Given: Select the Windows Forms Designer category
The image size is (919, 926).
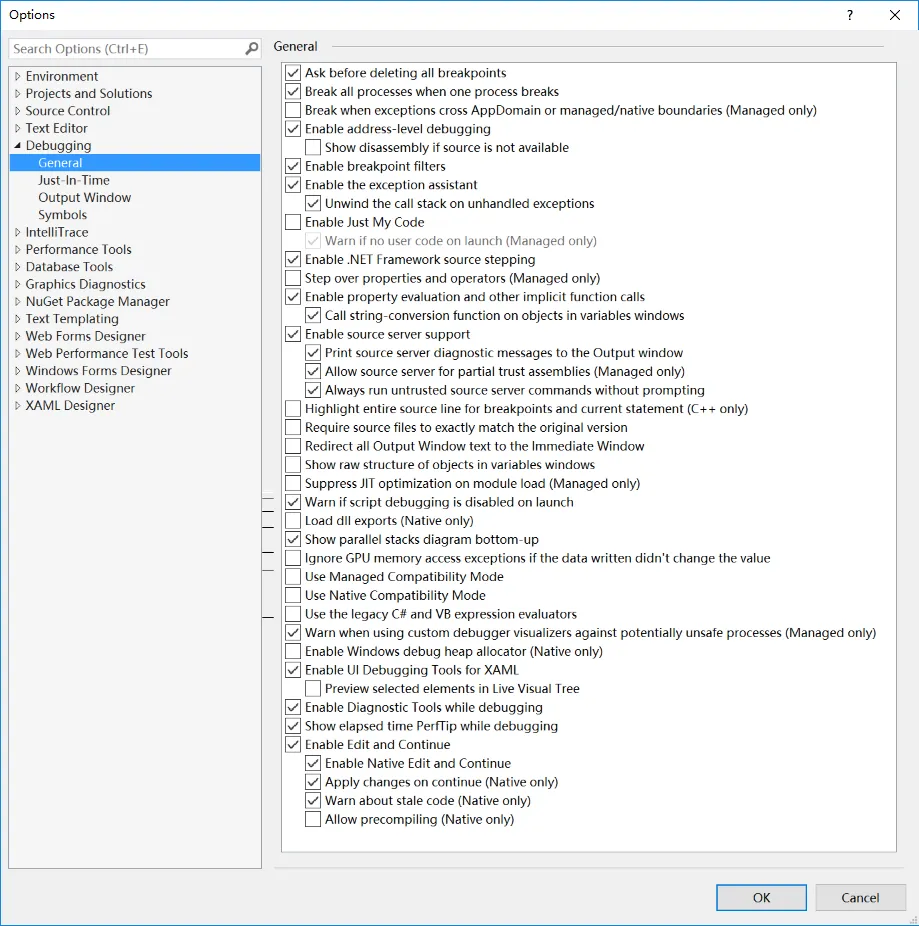Looking at the screenshot, I should [98, 371].
